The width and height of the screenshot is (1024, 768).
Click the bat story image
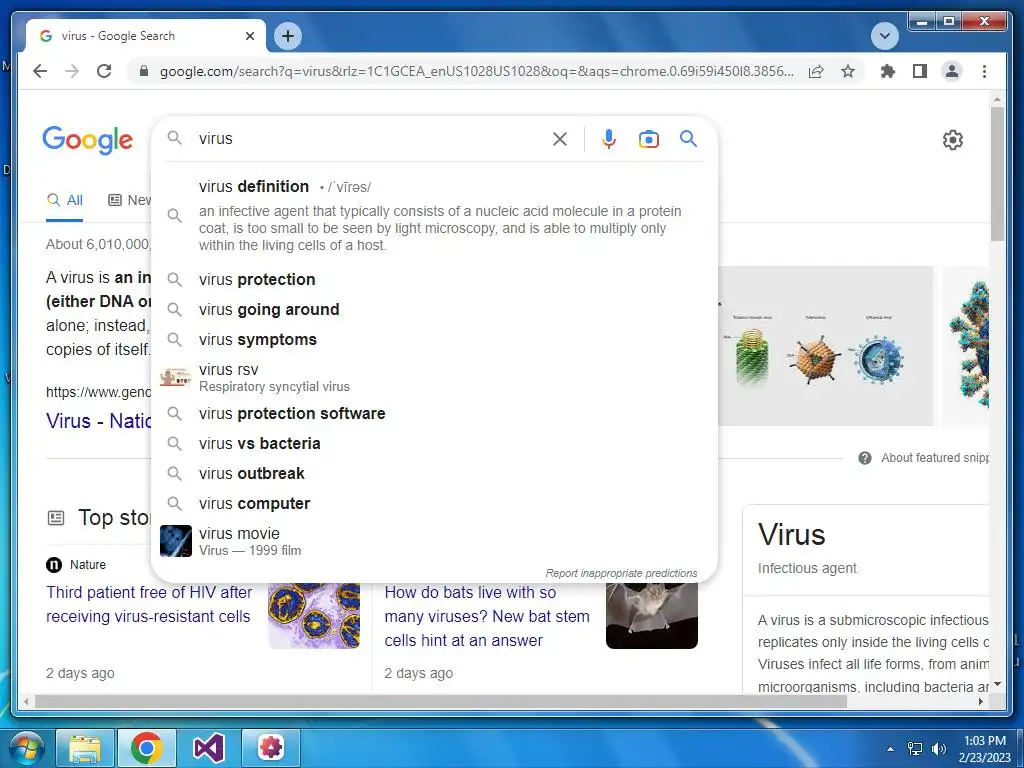pyautogui.click(x=652, y=615)
